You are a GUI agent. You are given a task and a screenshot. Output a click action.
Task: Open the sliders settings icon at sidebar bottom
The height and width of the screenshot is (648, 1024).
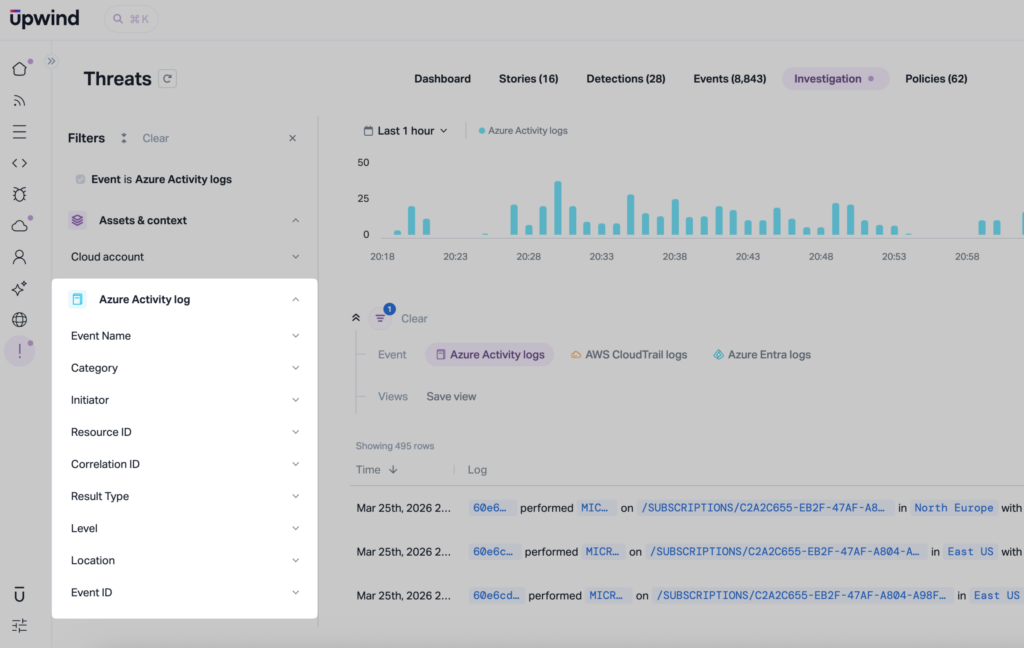pyautogui.click(x=20, y=625)
